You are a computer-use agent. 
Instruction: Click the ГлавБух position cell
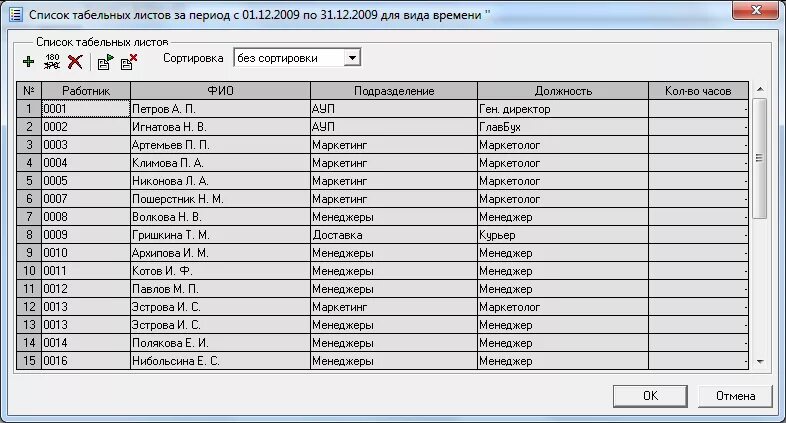click(563, 127)
